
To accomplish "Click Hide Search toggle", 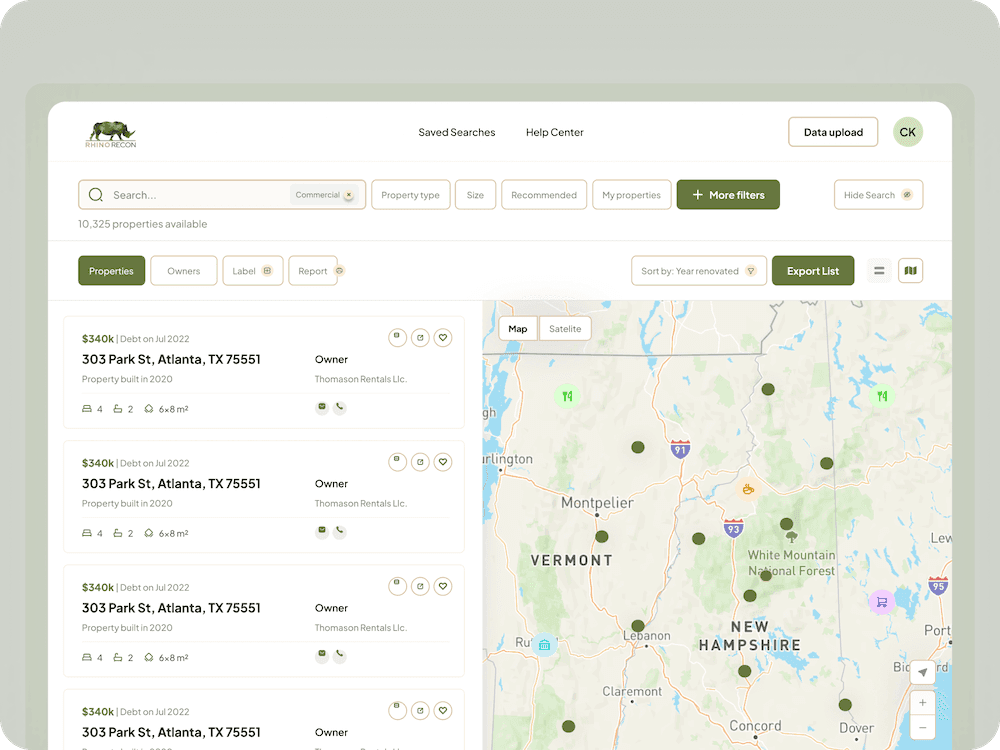I will point(878,195).
